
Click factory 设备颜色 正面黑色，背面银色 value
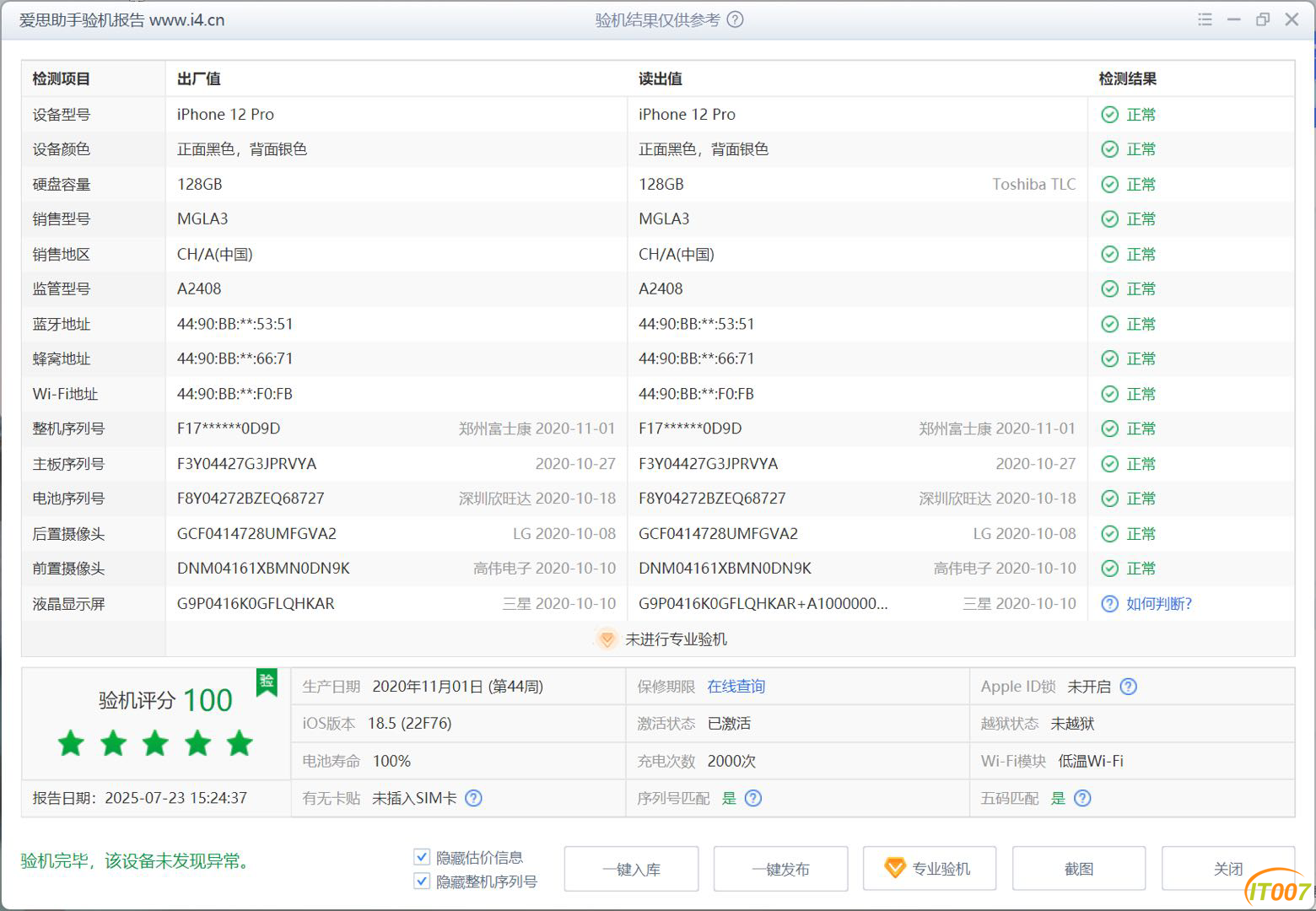tap(242, 149)
